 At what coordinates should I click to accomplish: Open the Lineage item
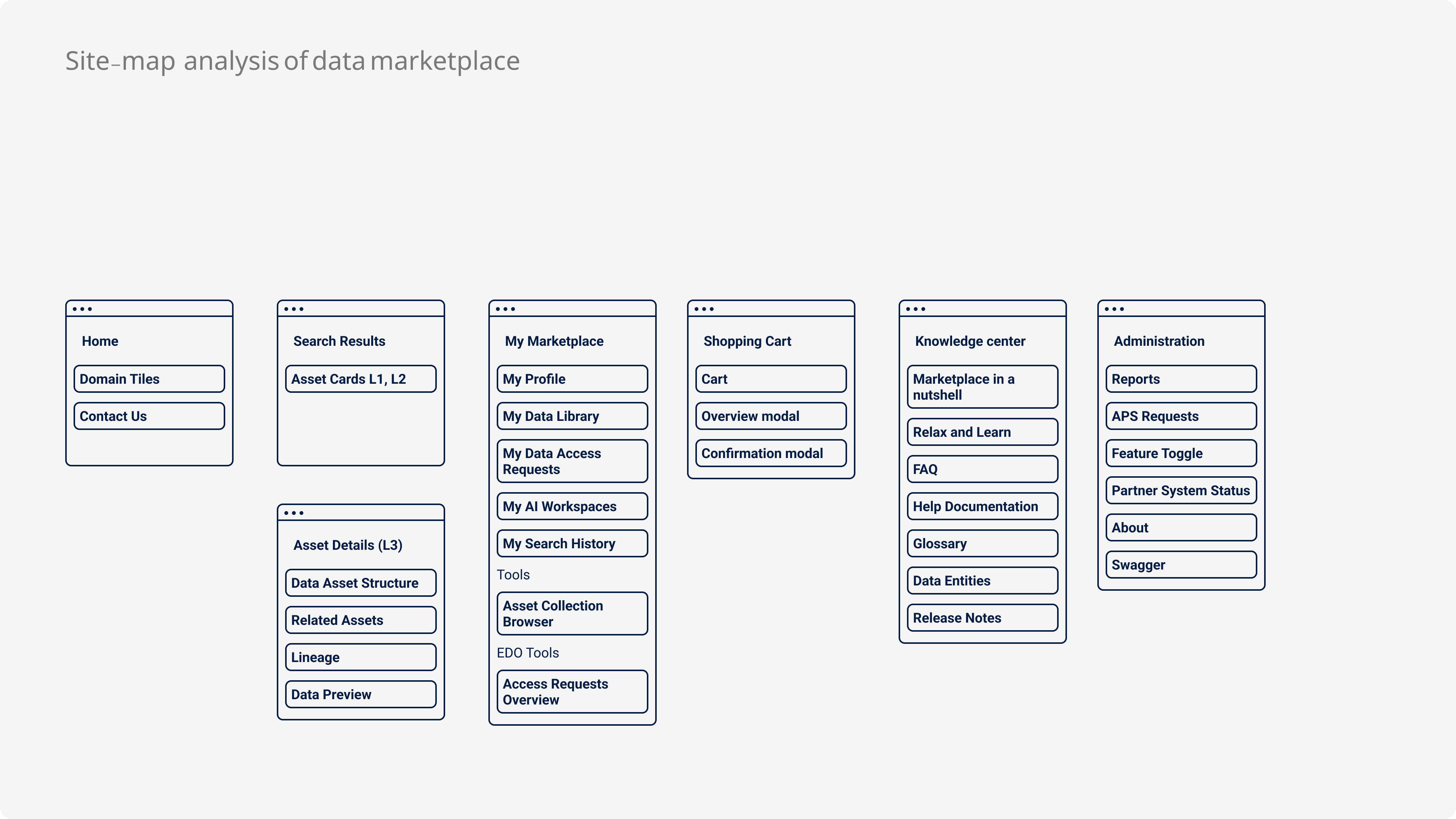[x=361, y=657]
